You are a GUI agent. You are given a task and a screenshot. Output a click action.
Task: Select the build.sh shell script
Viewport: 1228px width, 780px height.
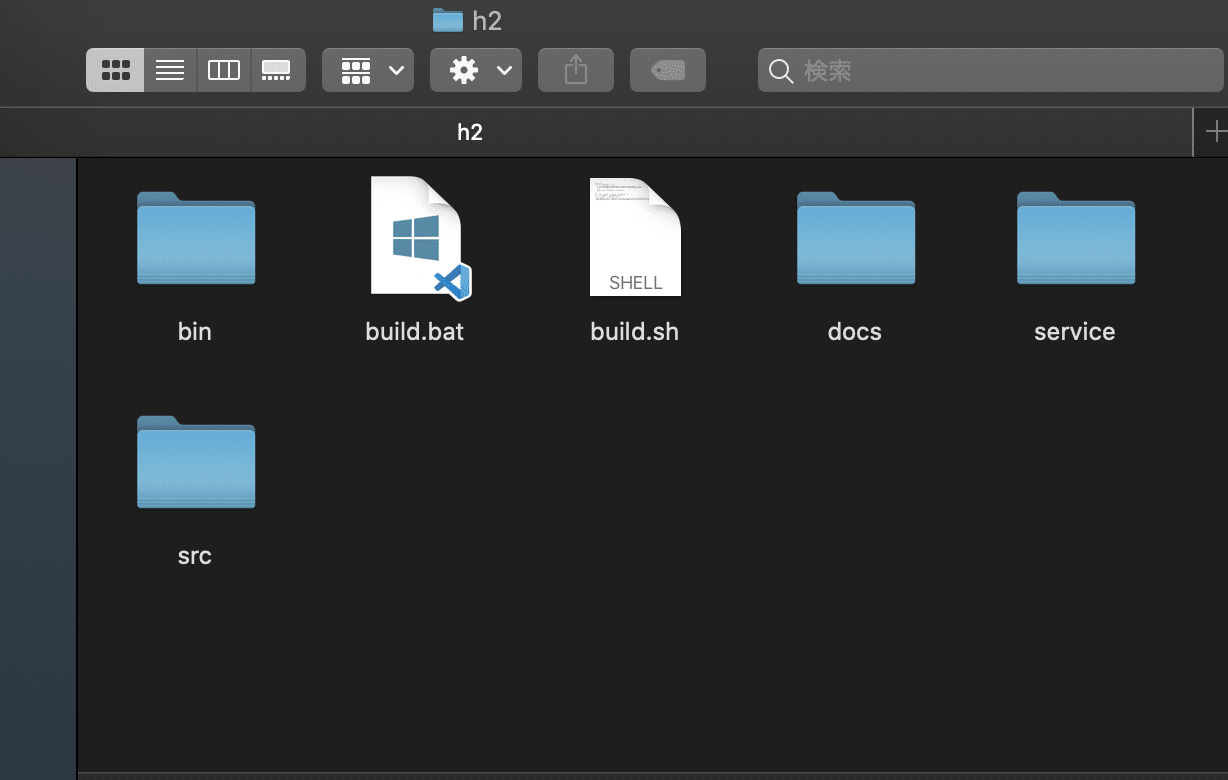pyautogui.click(x=635, y=237)
